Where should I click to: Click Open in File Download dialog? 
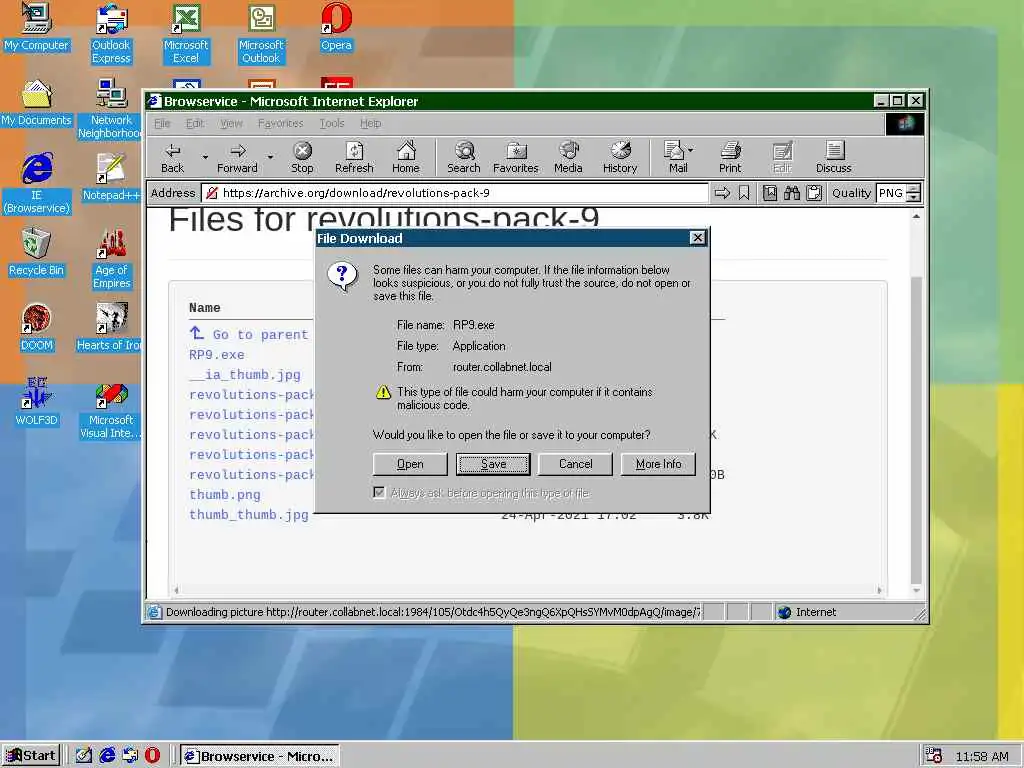410,464
